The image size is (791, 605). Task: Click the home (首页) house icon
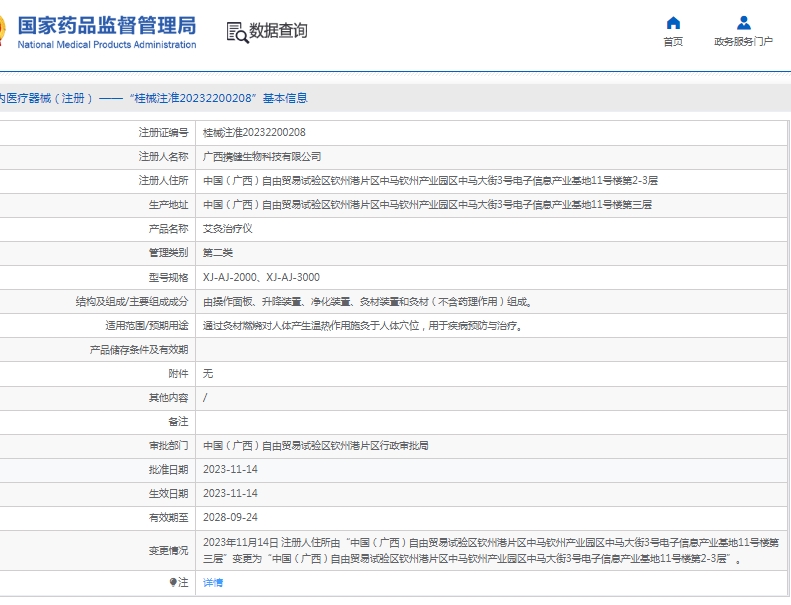click(673, 23)
